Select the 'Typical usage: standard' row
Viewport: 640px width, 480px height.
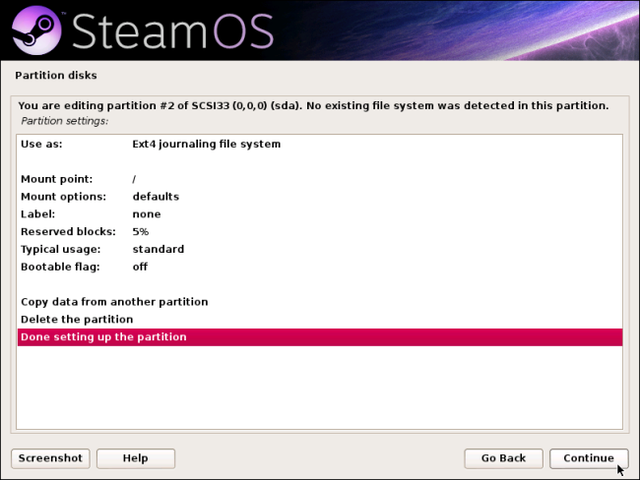tap(320, 249)
